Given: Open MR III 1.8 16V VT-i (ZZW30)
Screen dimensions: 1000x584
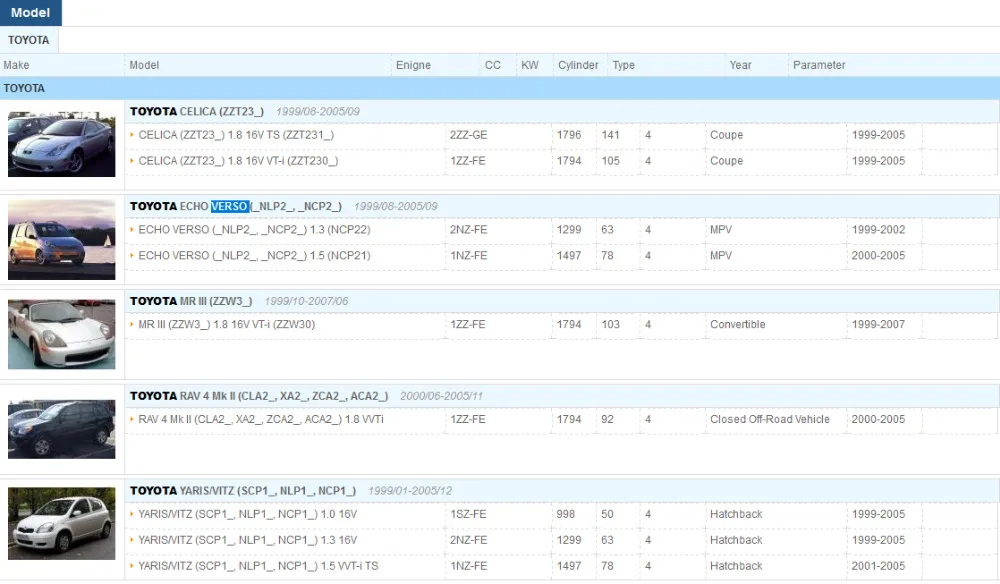Looking at the screenshot, I should point(226,324).
